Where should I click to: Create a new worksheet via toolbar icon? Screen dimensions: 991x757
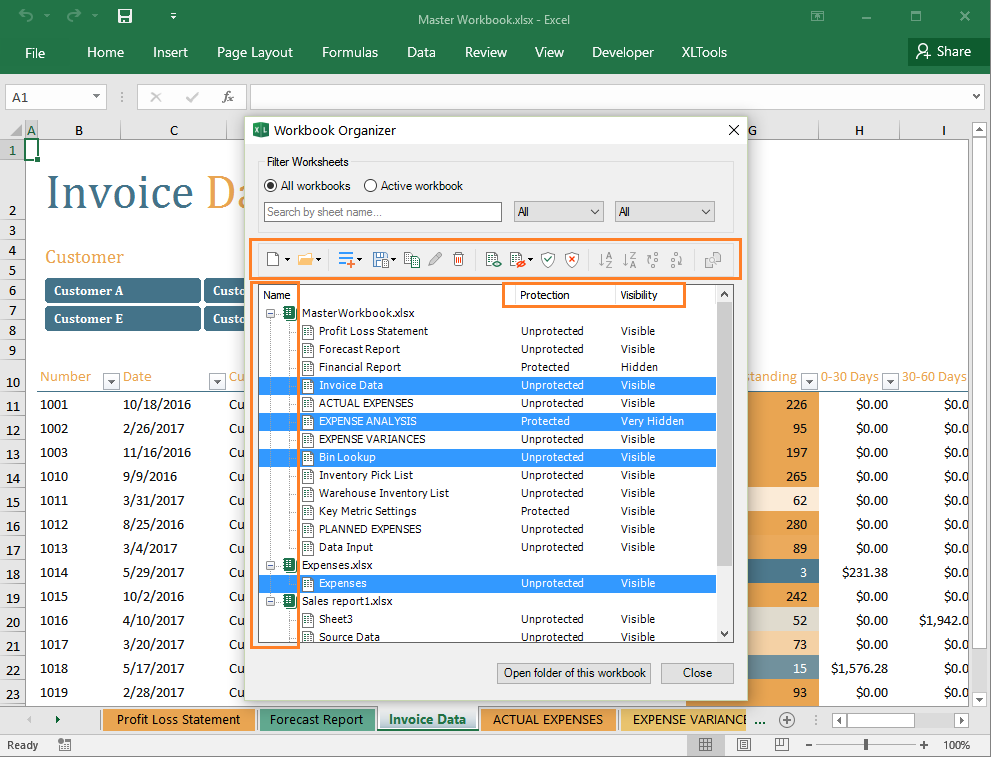tap(272, 259)
